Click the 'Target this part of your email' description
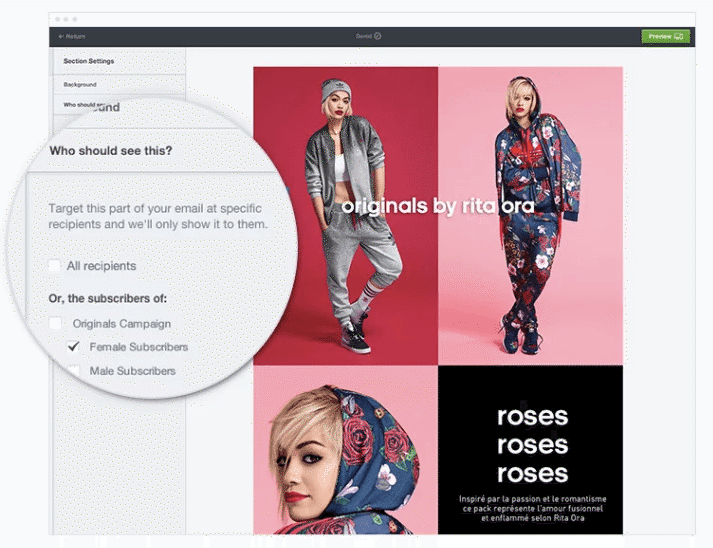Screen dimensions: 713x548 point(158,216)
